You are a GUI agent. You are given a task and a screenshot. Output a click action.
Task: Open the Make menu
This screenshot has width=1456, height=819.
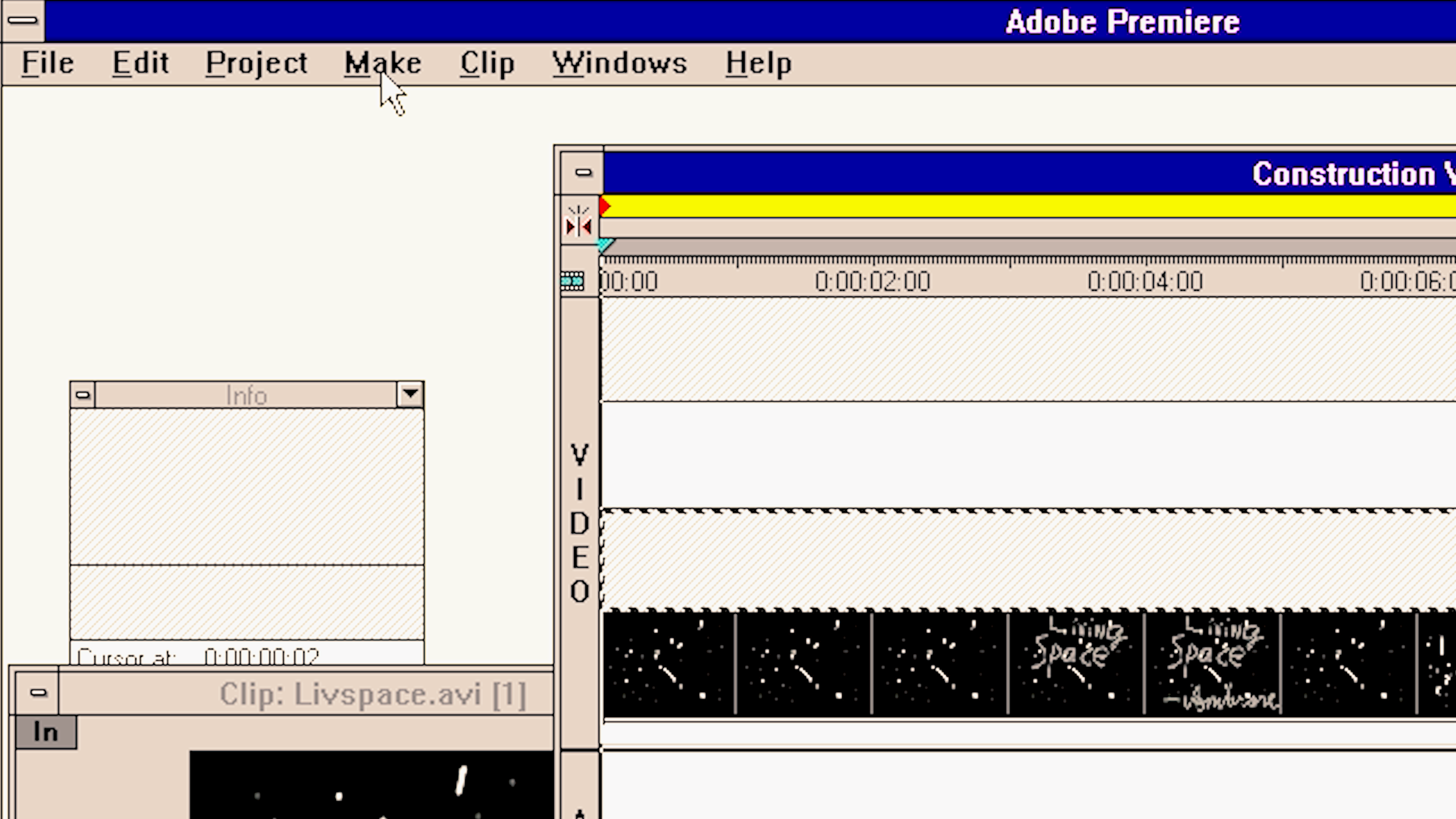[383, 63]
